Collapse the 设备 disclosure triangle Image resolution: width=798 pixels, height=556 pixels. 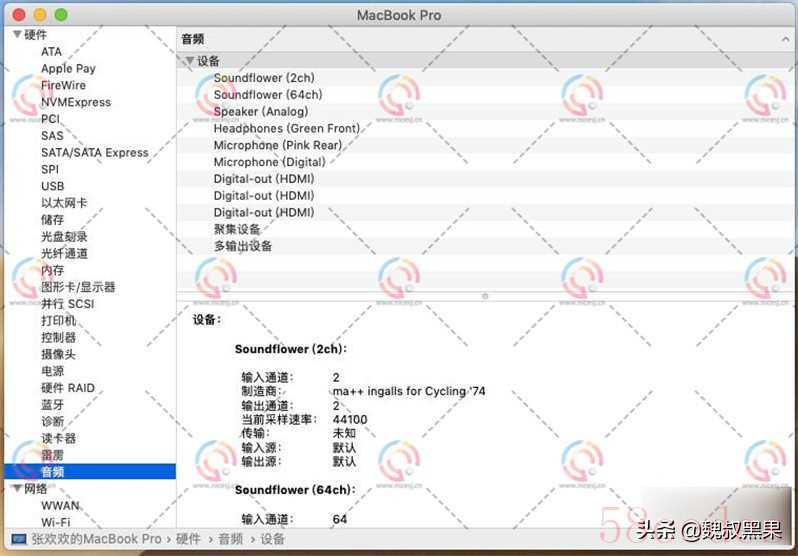point(189,61)
